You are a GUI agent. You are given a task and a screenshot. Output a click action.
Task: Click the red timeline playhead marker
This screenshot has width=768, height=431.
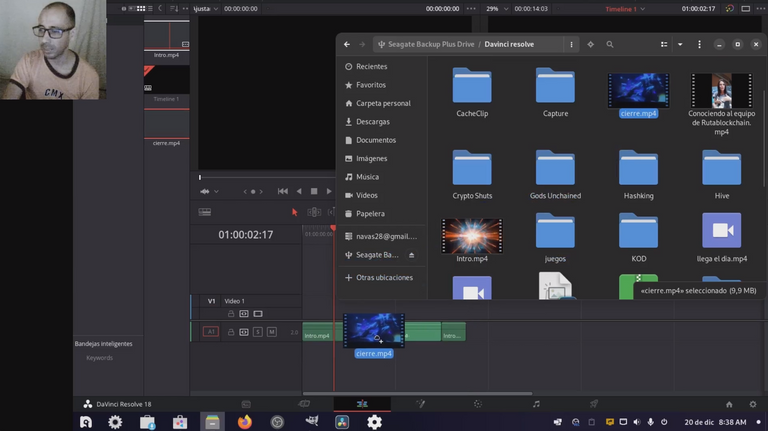pos(334,228)
